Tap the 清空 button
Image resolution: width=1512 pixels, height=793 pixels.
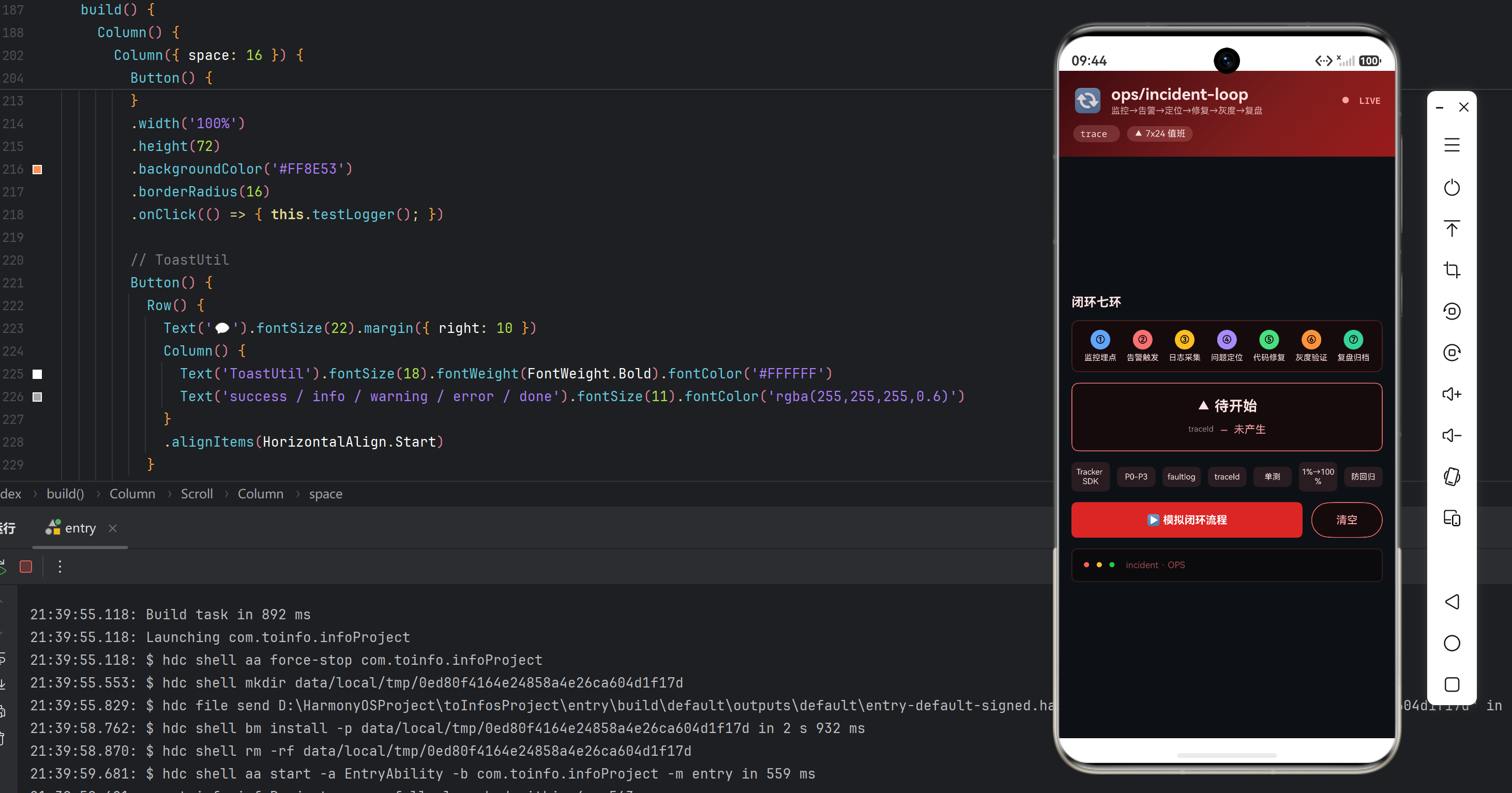tap(1347, 520)
